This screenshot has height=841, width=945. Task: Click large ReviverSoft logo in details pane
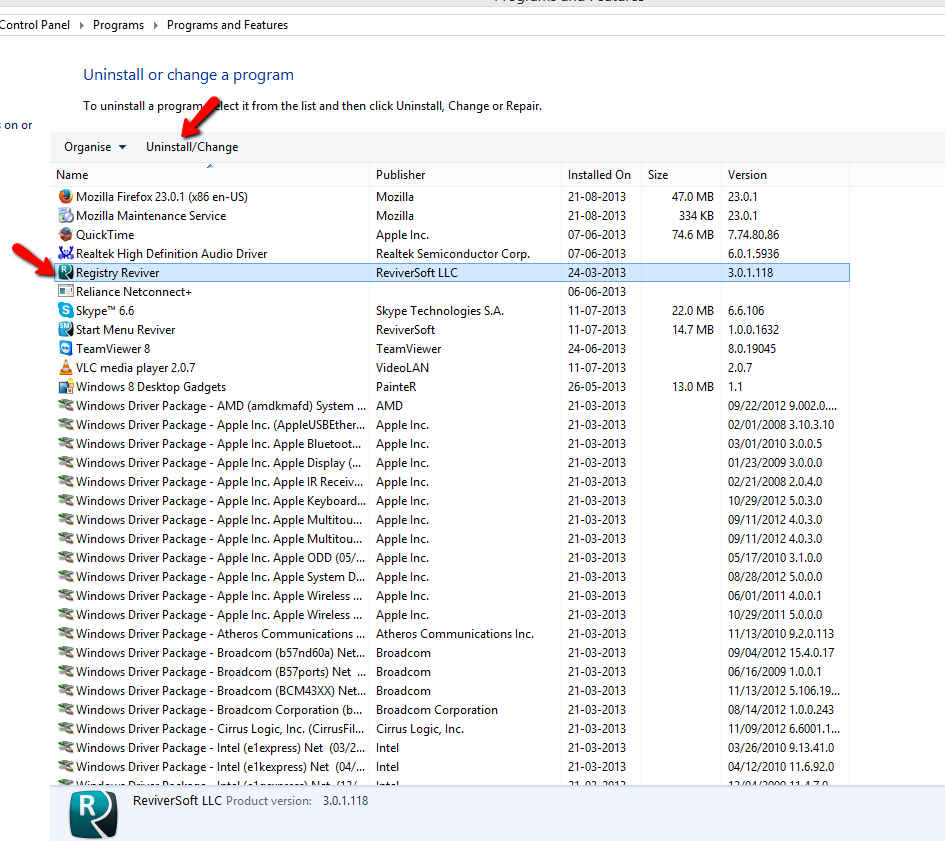pyautogui.click(x=93, y=814)
